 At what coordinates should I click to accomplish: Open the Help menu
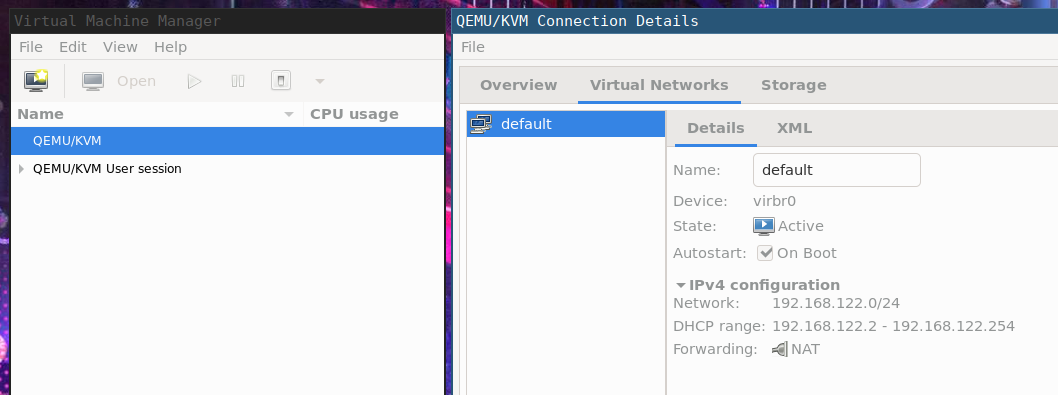click(x=170, y=47)
